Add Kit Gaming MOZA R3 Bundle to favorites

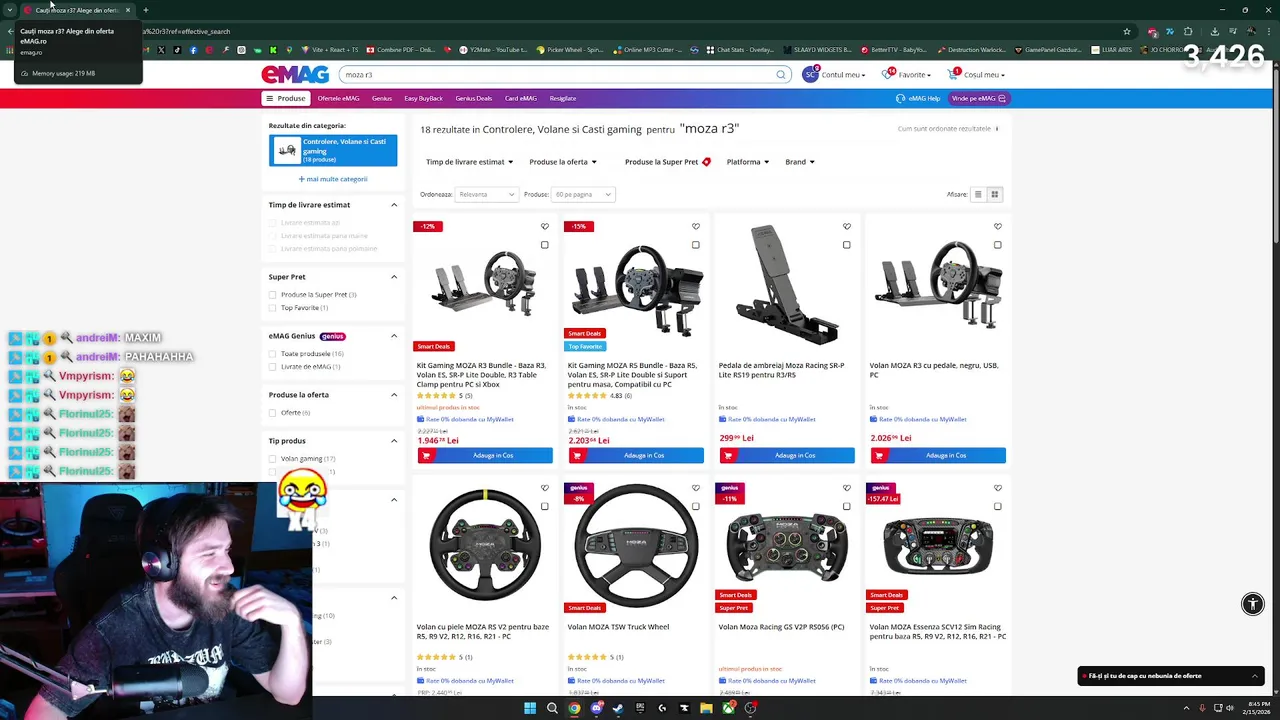pos(545,226)
